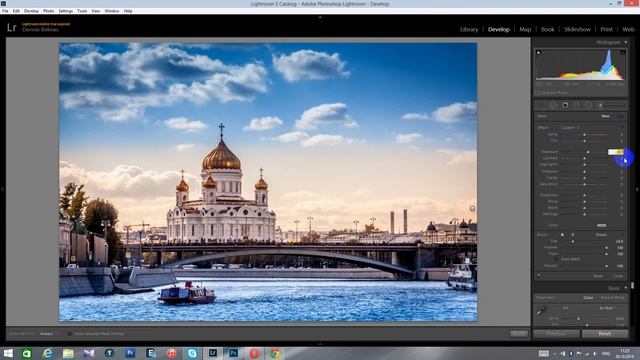
Task: Pick the White Balance eyedropper tool
Action: (541, 311)
